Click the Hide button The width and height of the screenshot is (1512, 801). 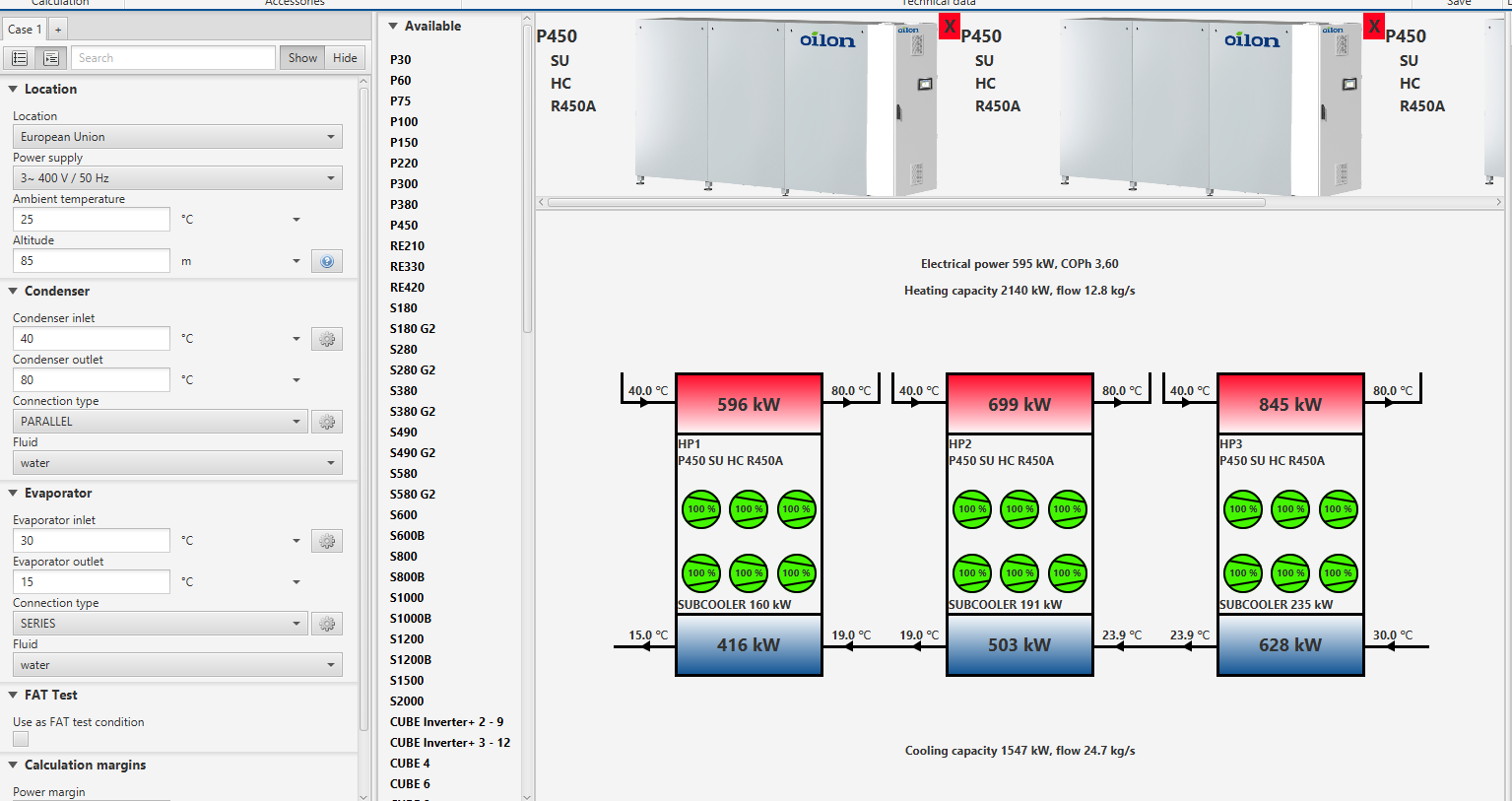tap(345, 58)
